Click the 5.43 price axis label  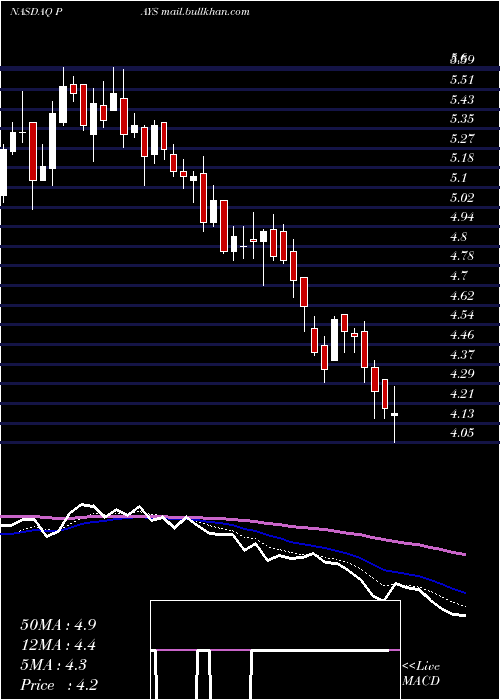[462, 100]
